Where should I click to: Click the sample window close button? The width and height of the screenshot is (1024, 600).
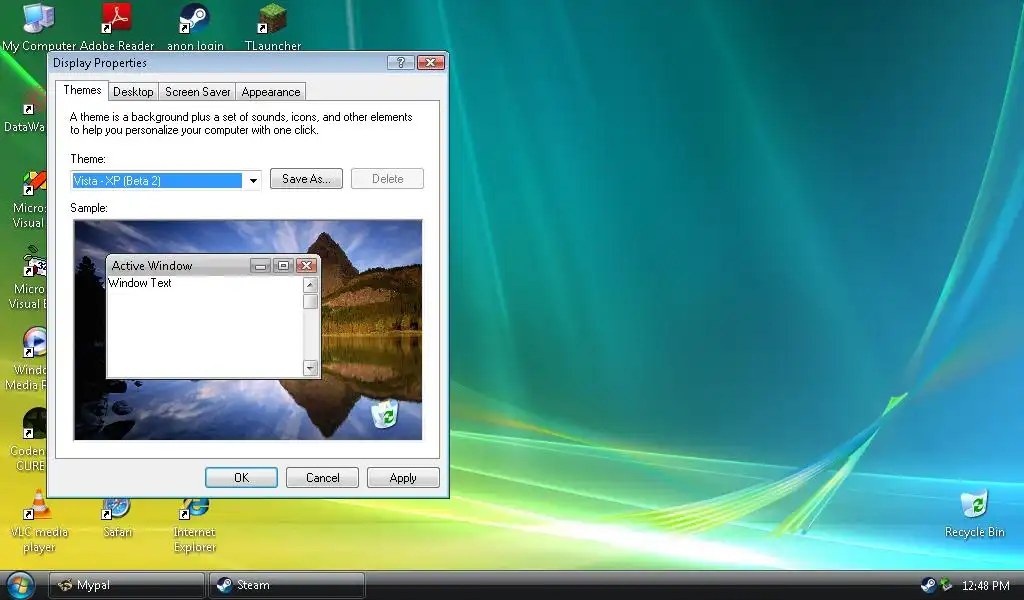click(x=306, y=266)
